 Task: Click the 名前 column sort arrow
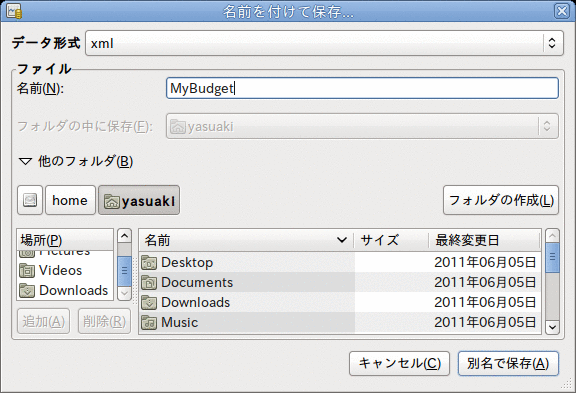click(x=342, y=240)
